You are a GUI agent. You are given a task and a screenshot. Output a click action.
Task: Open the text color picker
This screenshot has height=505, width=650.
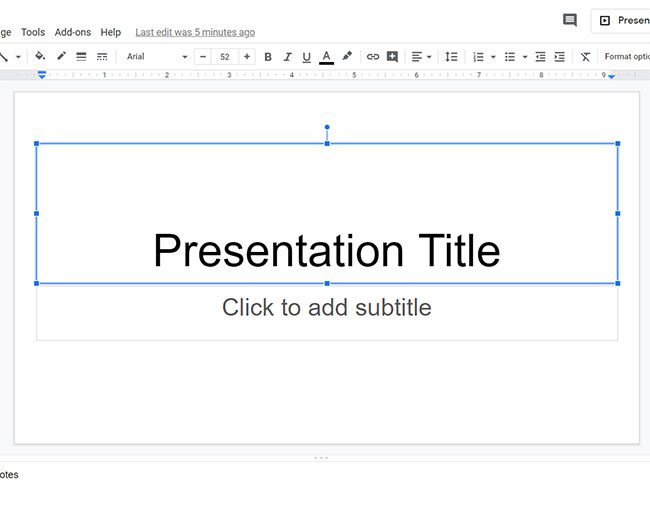click(326, 57)
